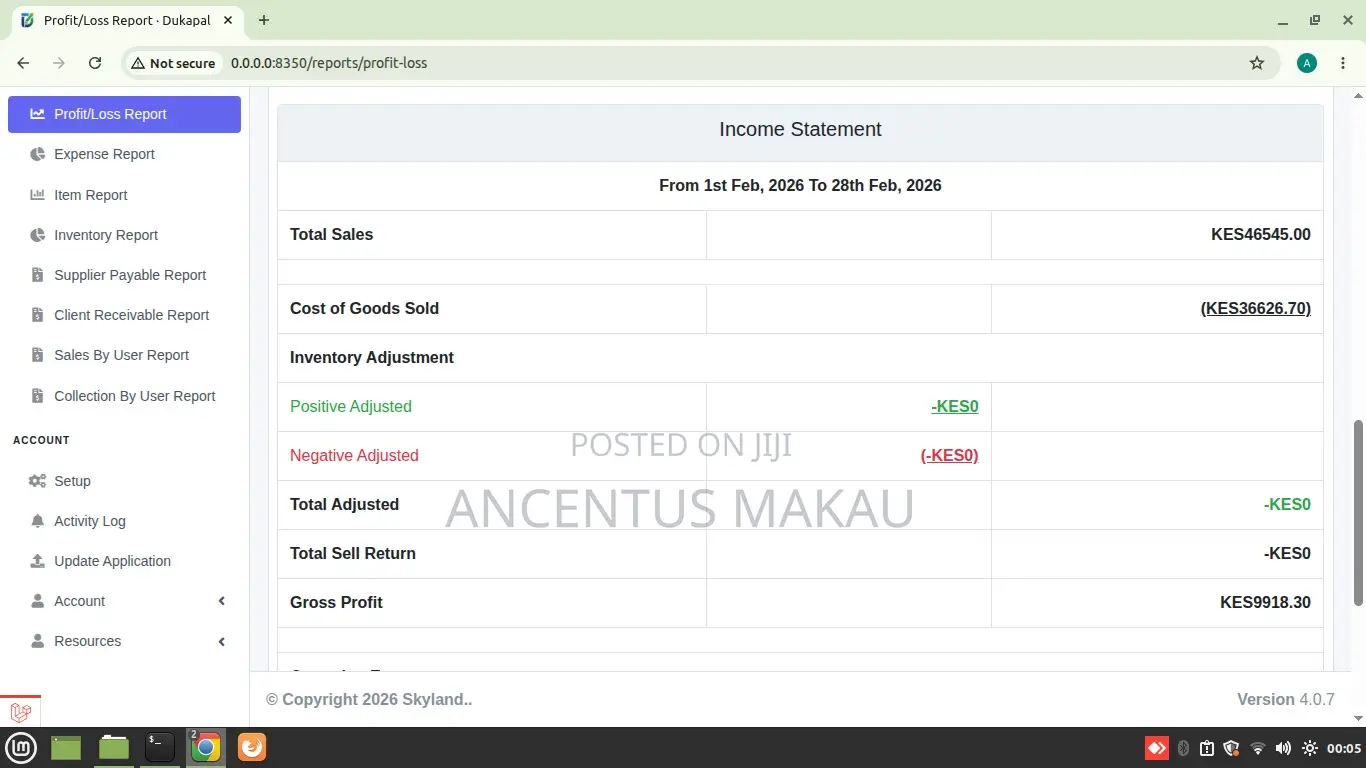
Task: Click the Supplier Payable Report file icon
Action: [x=37, y=275]
